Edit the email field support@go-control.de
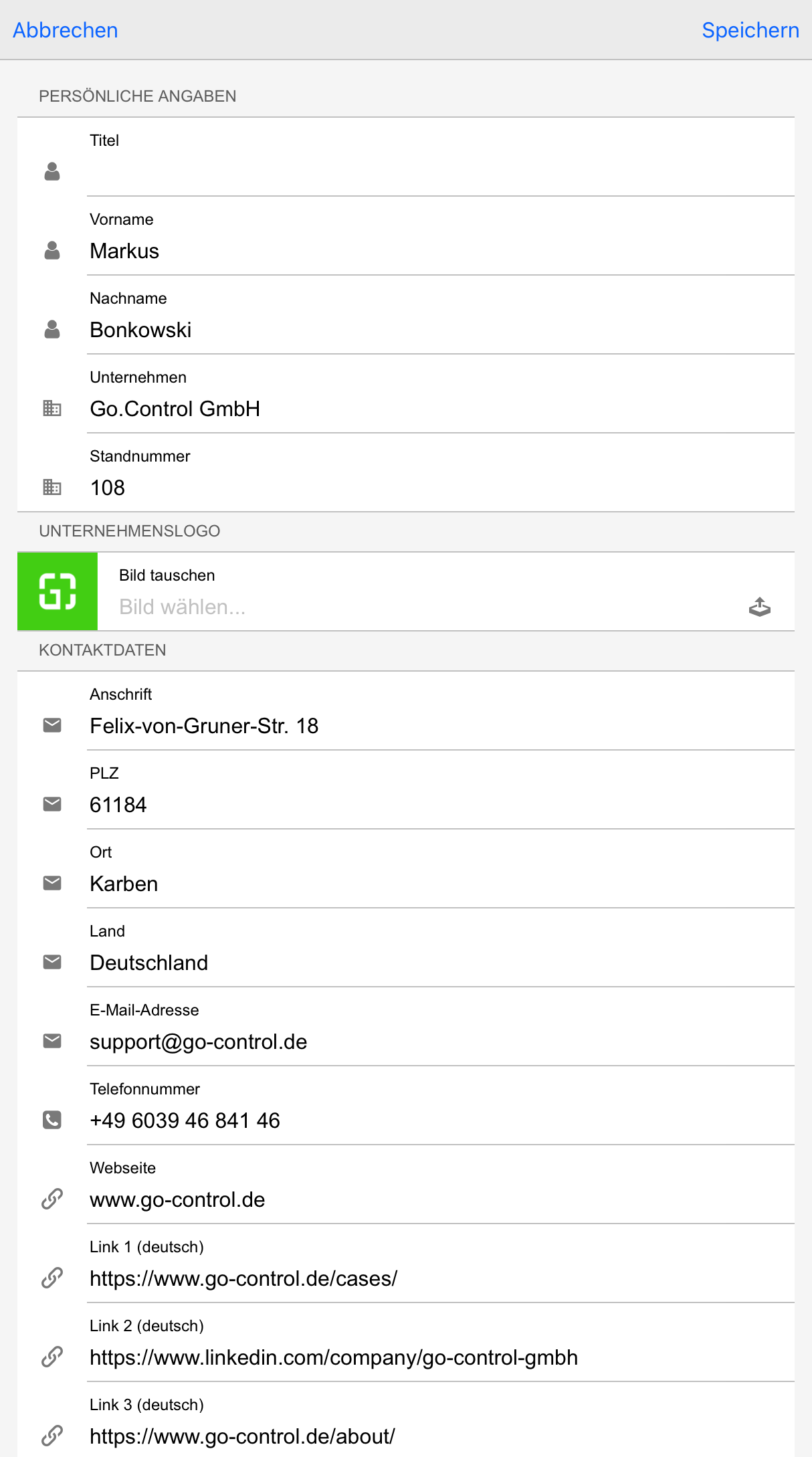This screenshot has width=812, height=1457. click(x=441, y=1042)
